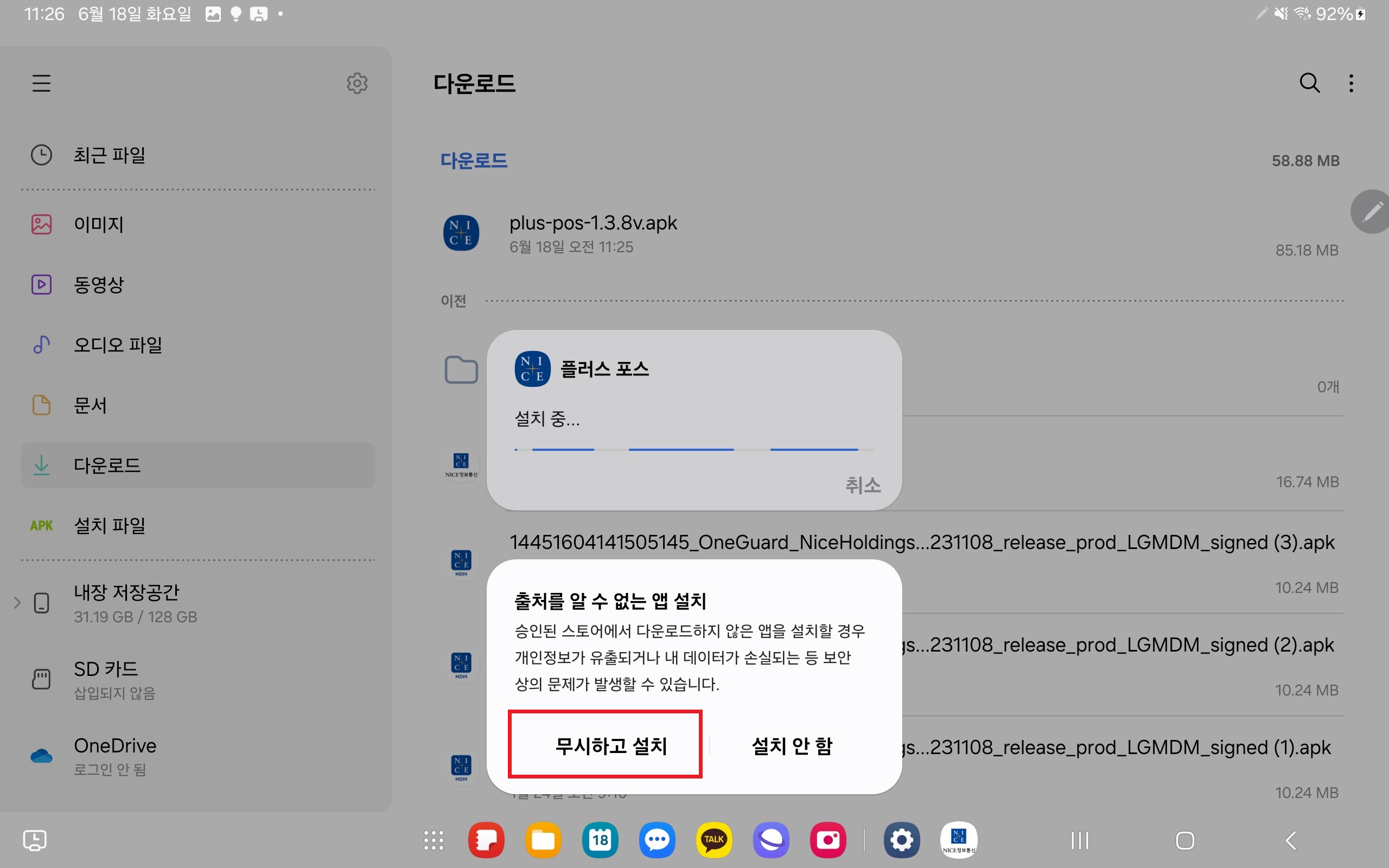Open KakaoTalk from the taskbar
The height and width of the screenshot is (868, 1389).
tap(713, 840)
